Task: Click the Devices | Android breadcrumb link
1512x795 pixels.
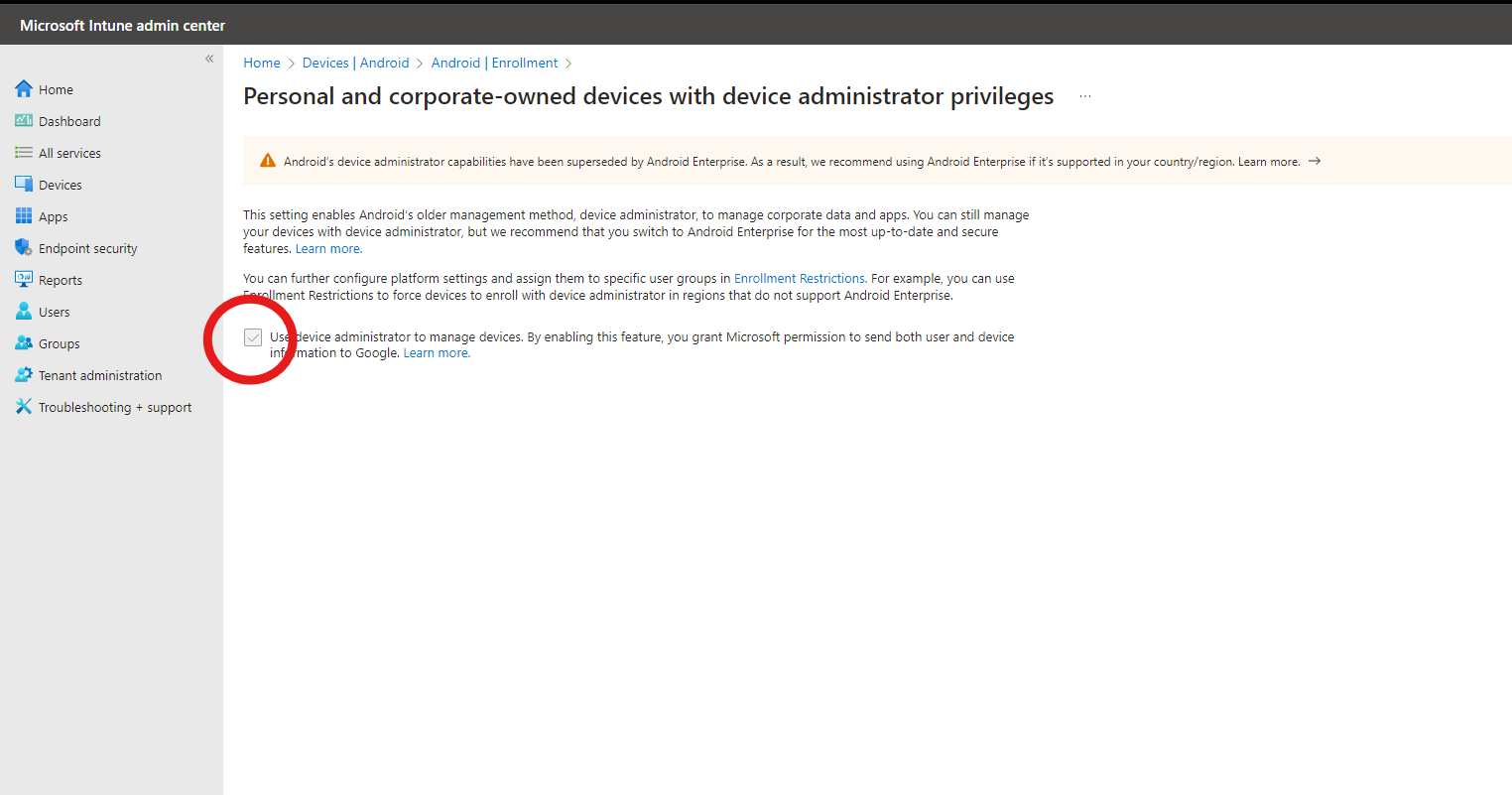Action: pos(355,63)
